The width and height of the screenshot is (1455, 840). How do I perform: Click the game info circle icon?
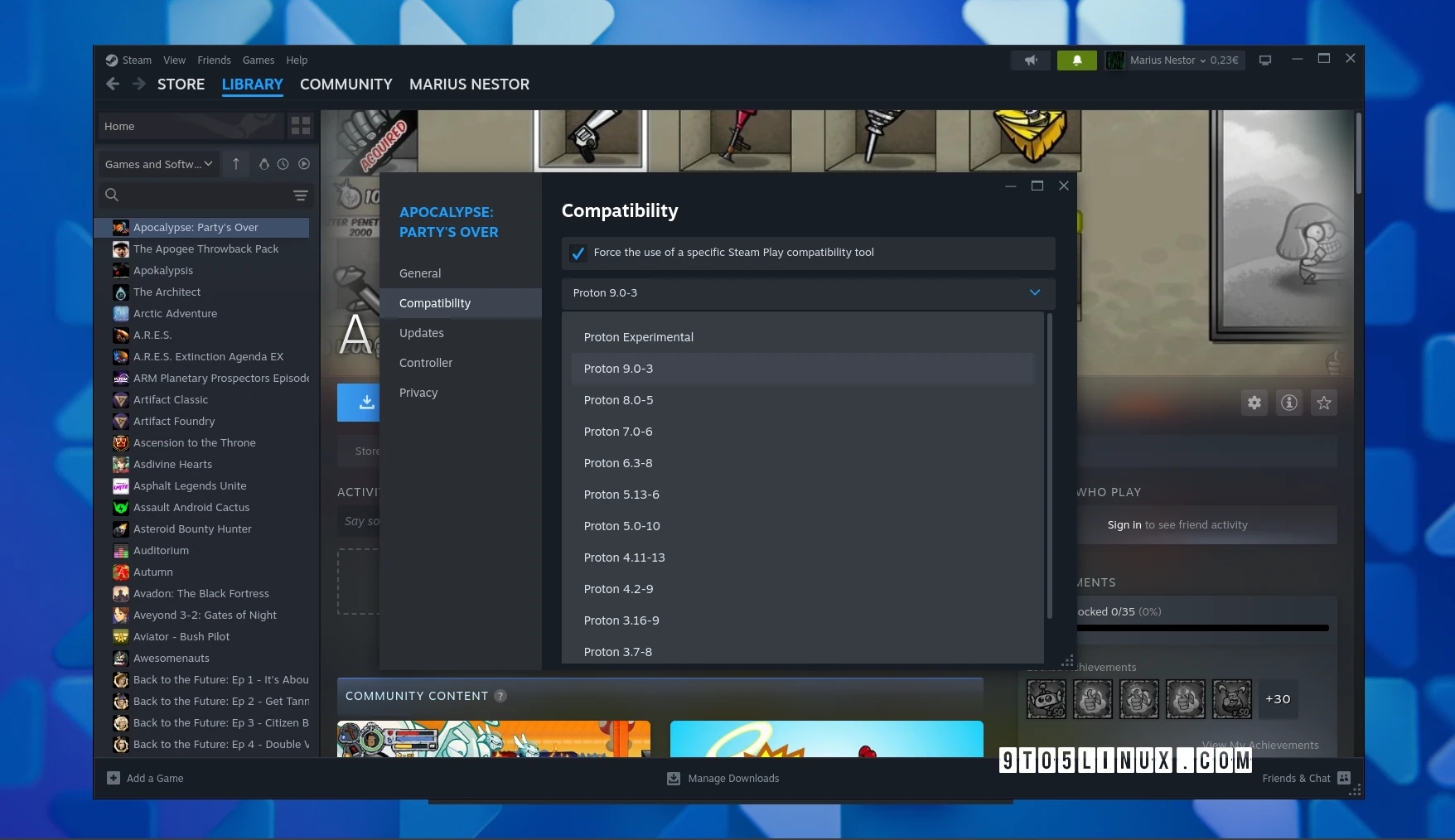(1289, 403)
